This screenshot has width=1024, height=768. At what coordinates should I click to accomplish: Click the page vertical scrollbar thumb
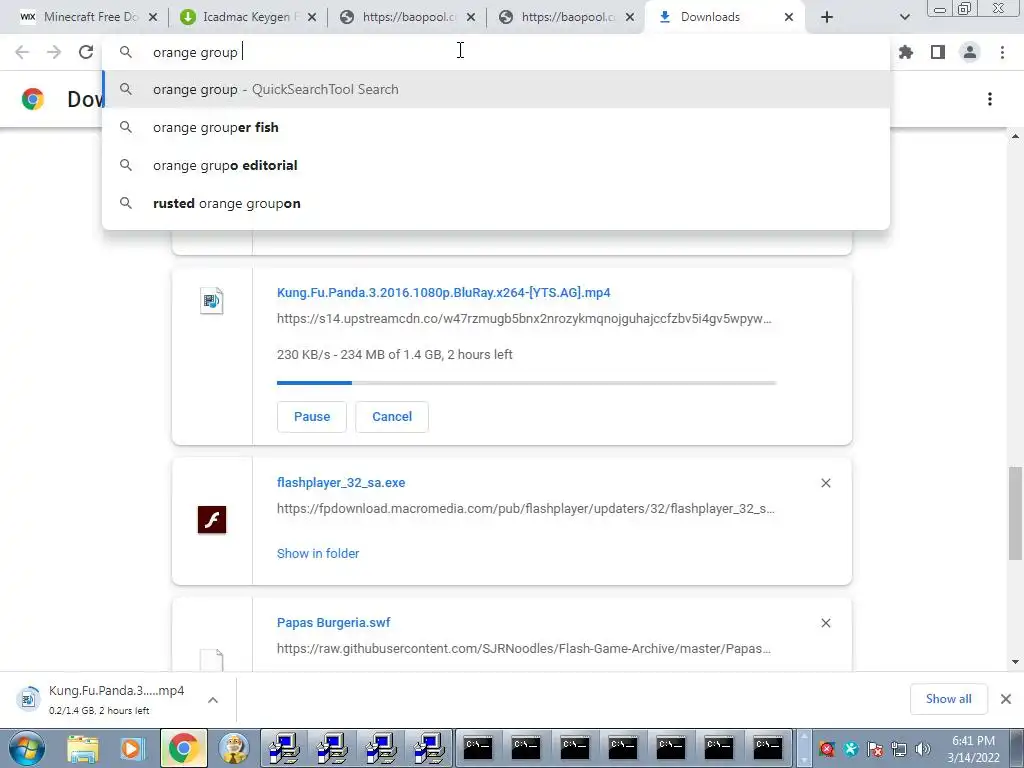click(1015, 513)
